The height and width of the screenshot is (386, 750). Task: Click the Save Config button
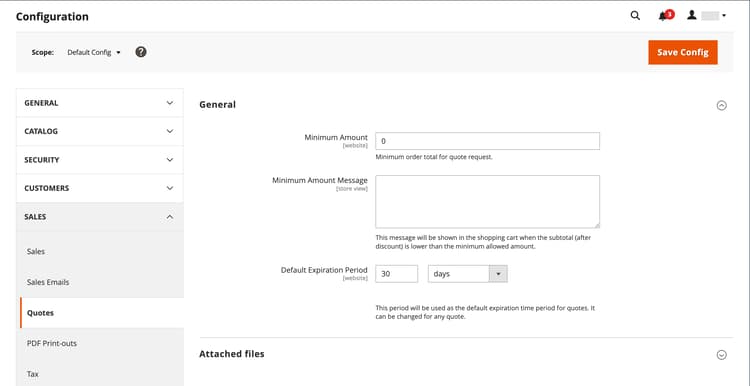[683, 52]
